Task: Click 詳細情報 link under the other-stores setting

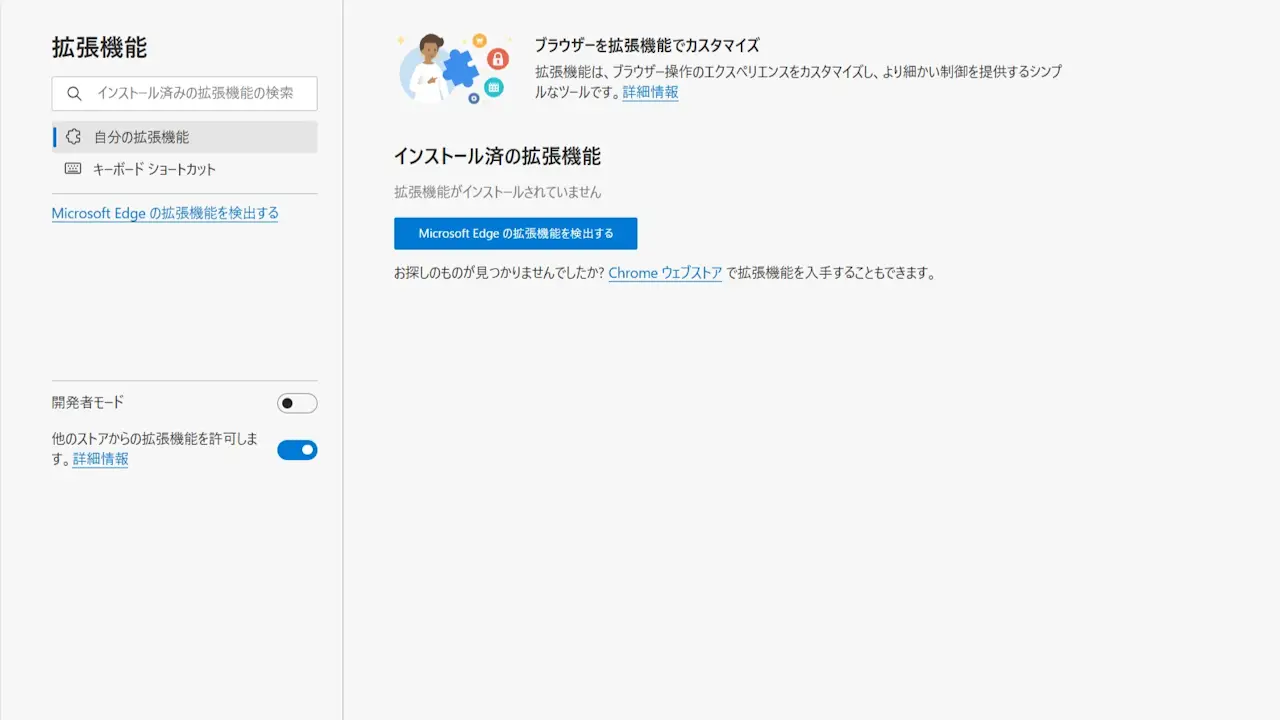Action: point(101,459)
